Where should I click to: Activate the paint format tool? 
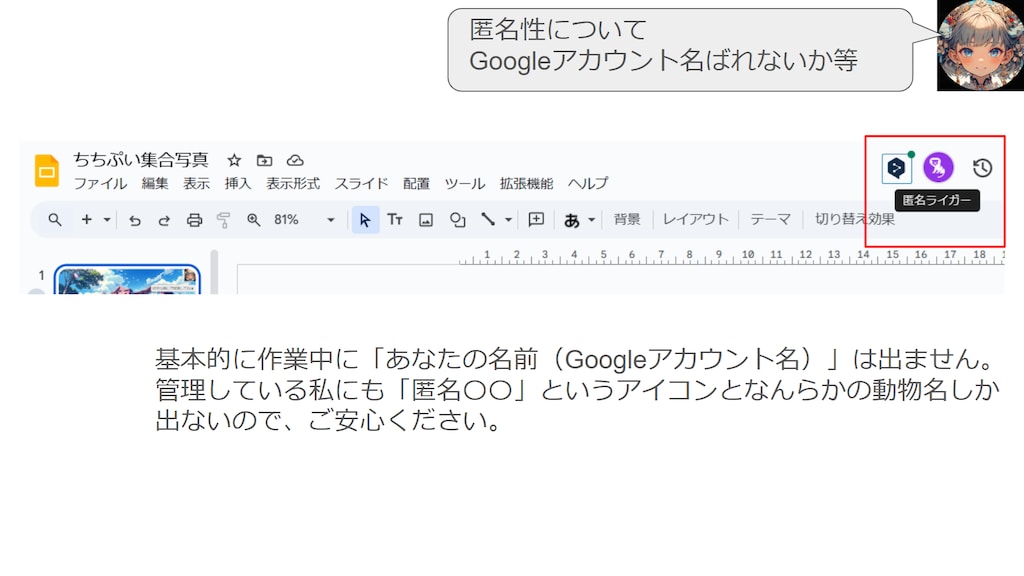tap(224, 220)
